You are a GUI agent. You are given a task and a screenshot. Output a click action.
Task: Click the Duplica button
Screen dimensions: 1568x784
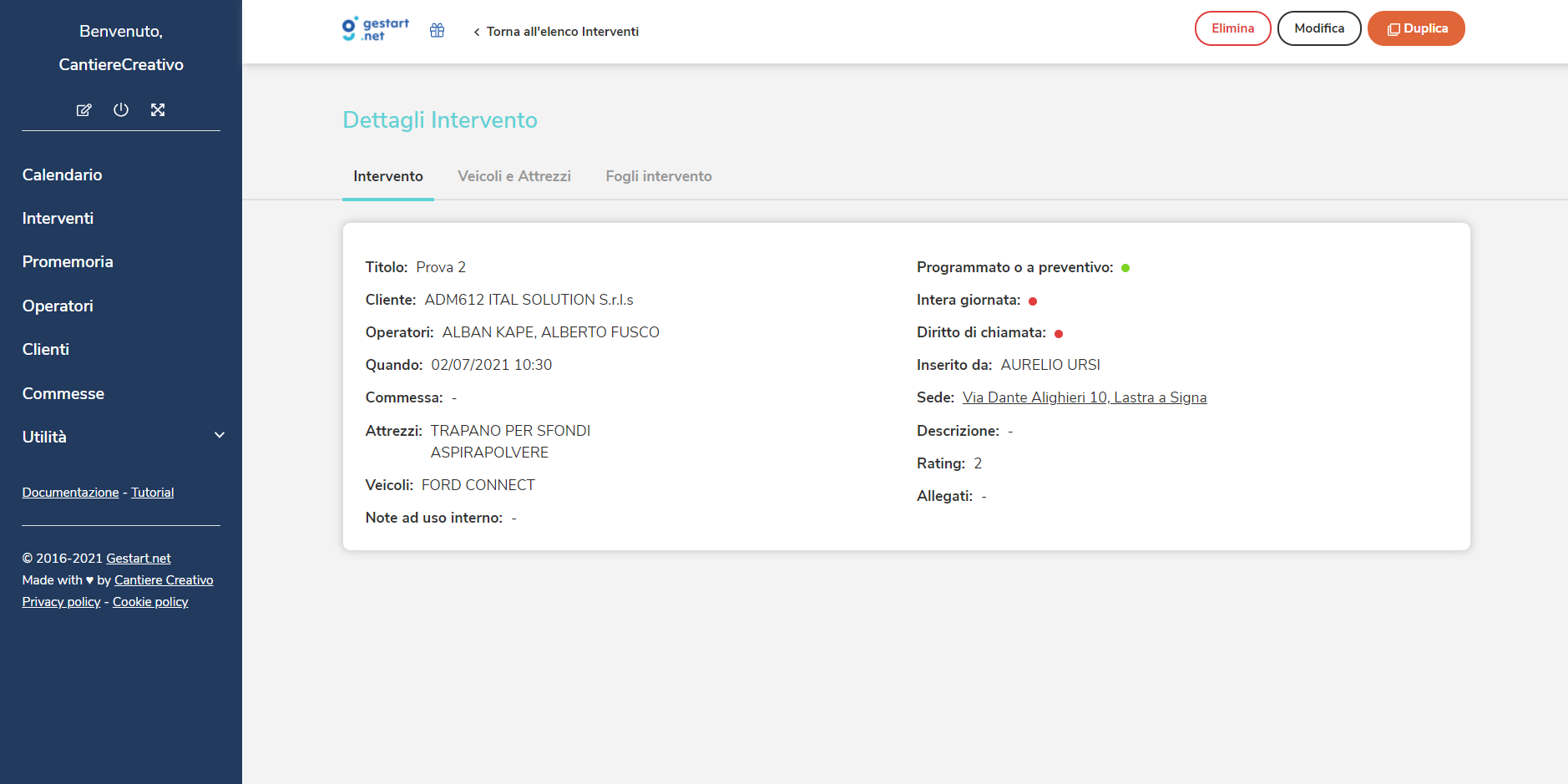pyautogui.click(x=1416, y=28)
